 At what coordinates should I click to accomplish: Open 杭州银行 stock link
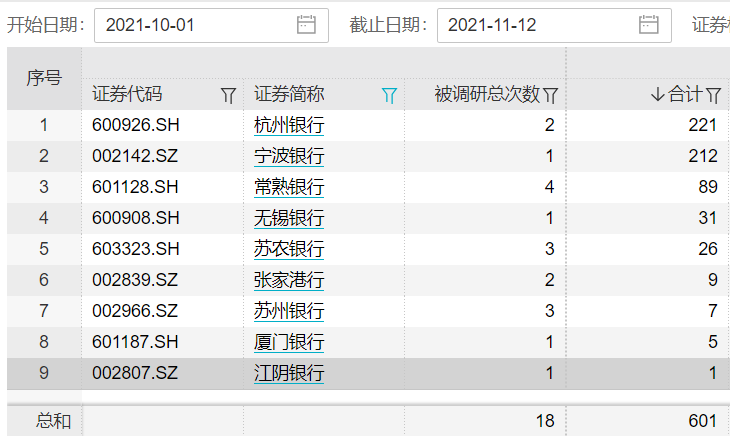coord(289,125)
